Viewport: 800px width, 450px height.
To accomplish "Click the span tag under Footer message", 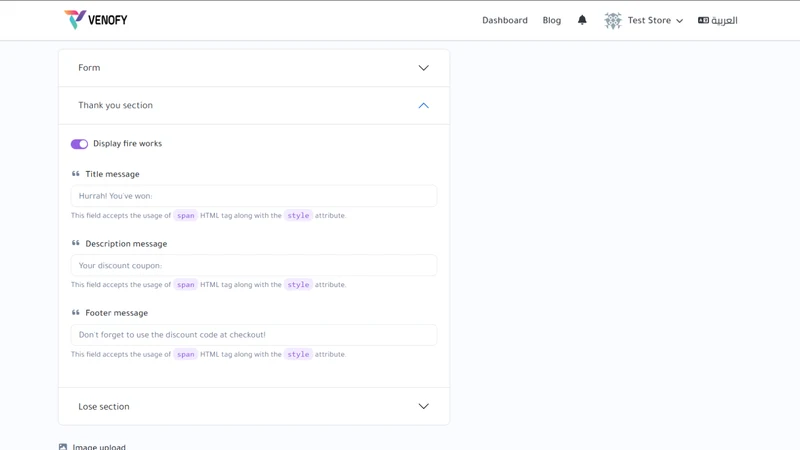I will (186, 354).
